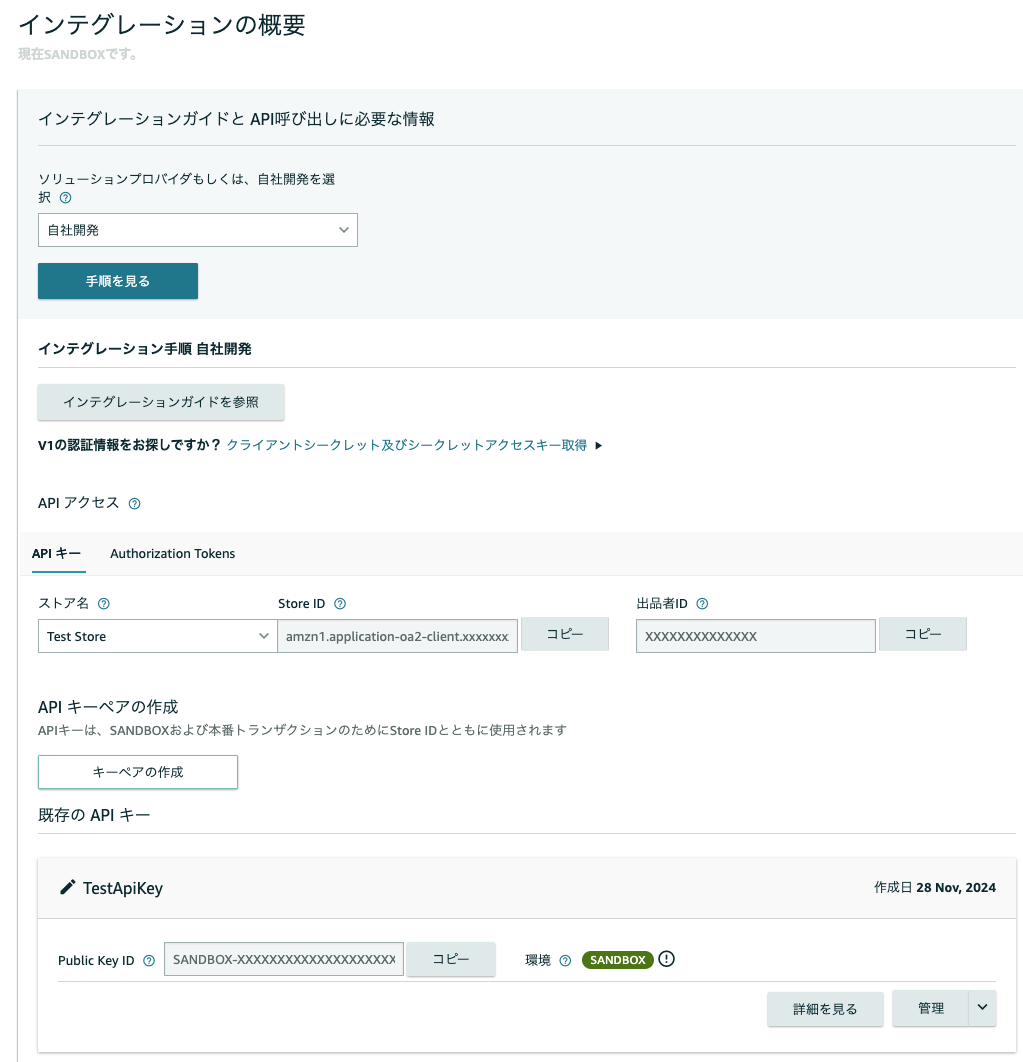Screen dimensions: 1023x1062
Task: Click help icon next to 出品者ID
Action: [703, 603]
